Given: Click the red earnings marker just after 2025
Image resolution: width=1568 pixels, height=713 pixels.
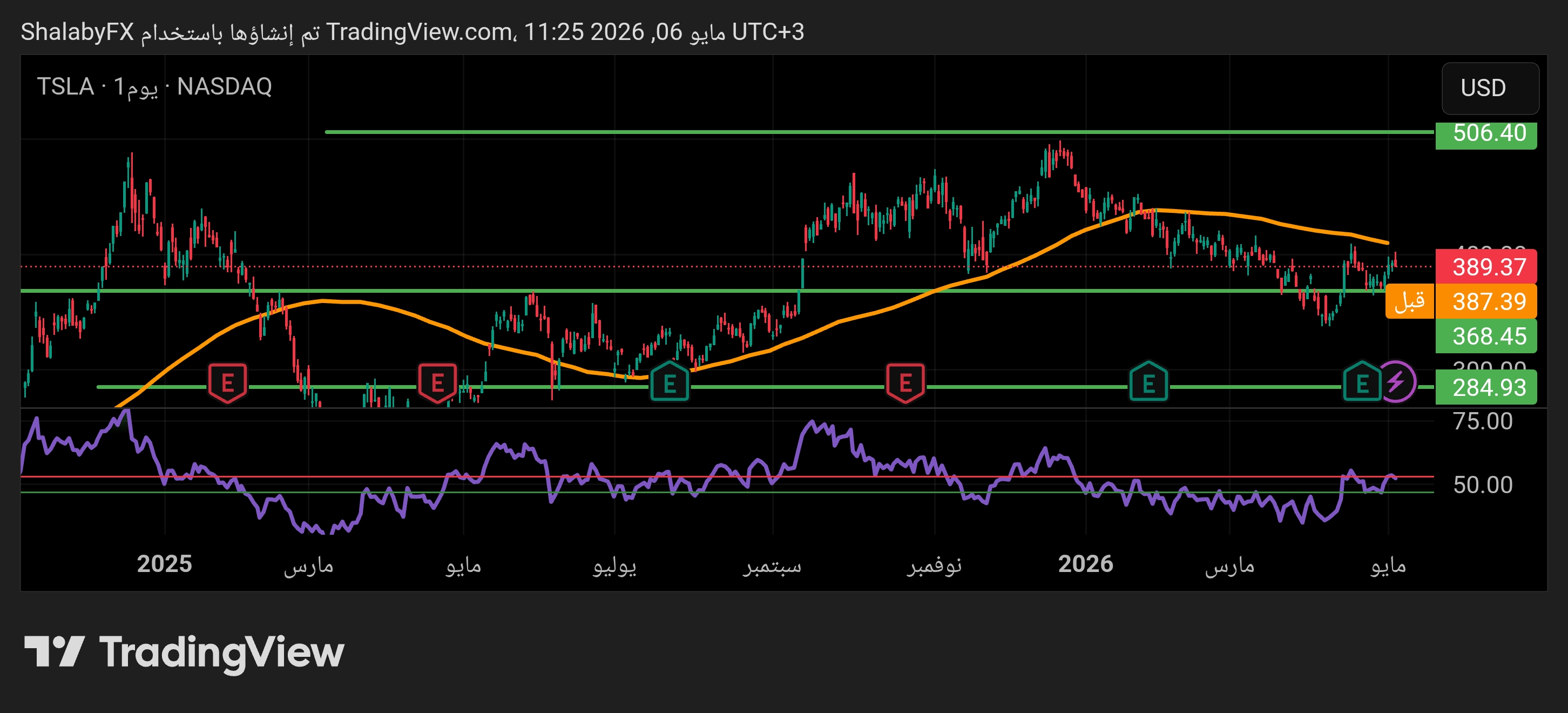Looking at the screenshot, I should [x=228, y=383].
